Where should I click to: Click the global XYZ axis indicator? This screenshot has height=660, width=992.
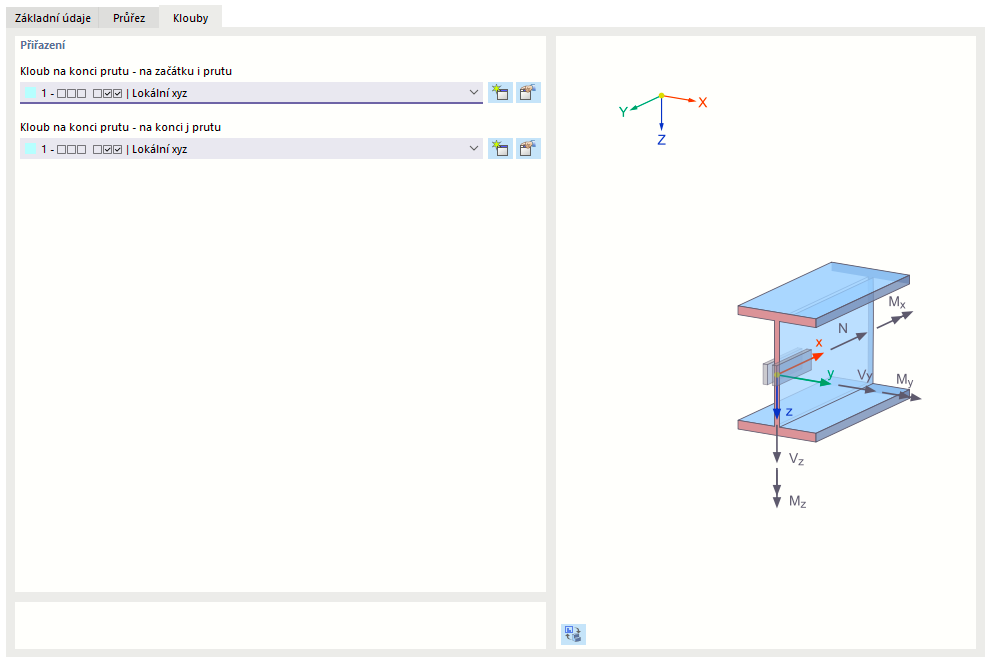tap(662, 118)
